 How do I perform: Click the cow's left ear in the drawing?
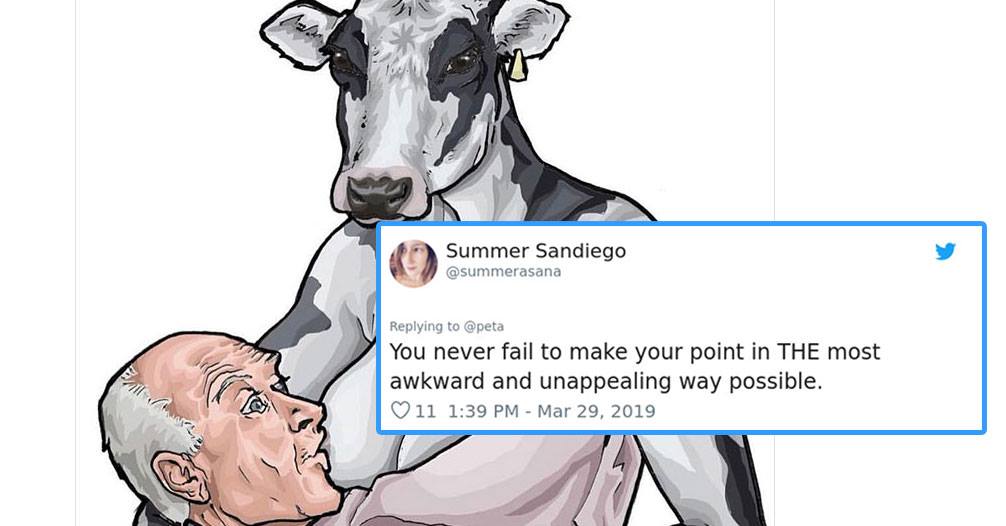coord(296,32)
